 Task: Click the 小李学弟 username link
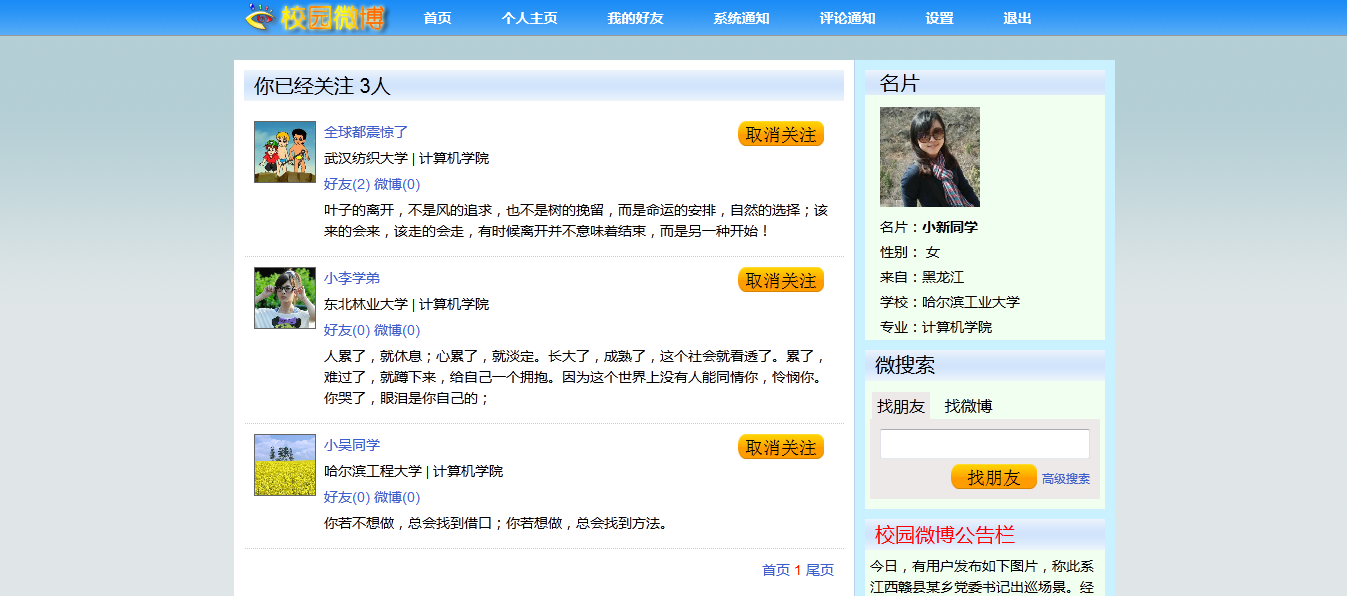coord(352,278)
